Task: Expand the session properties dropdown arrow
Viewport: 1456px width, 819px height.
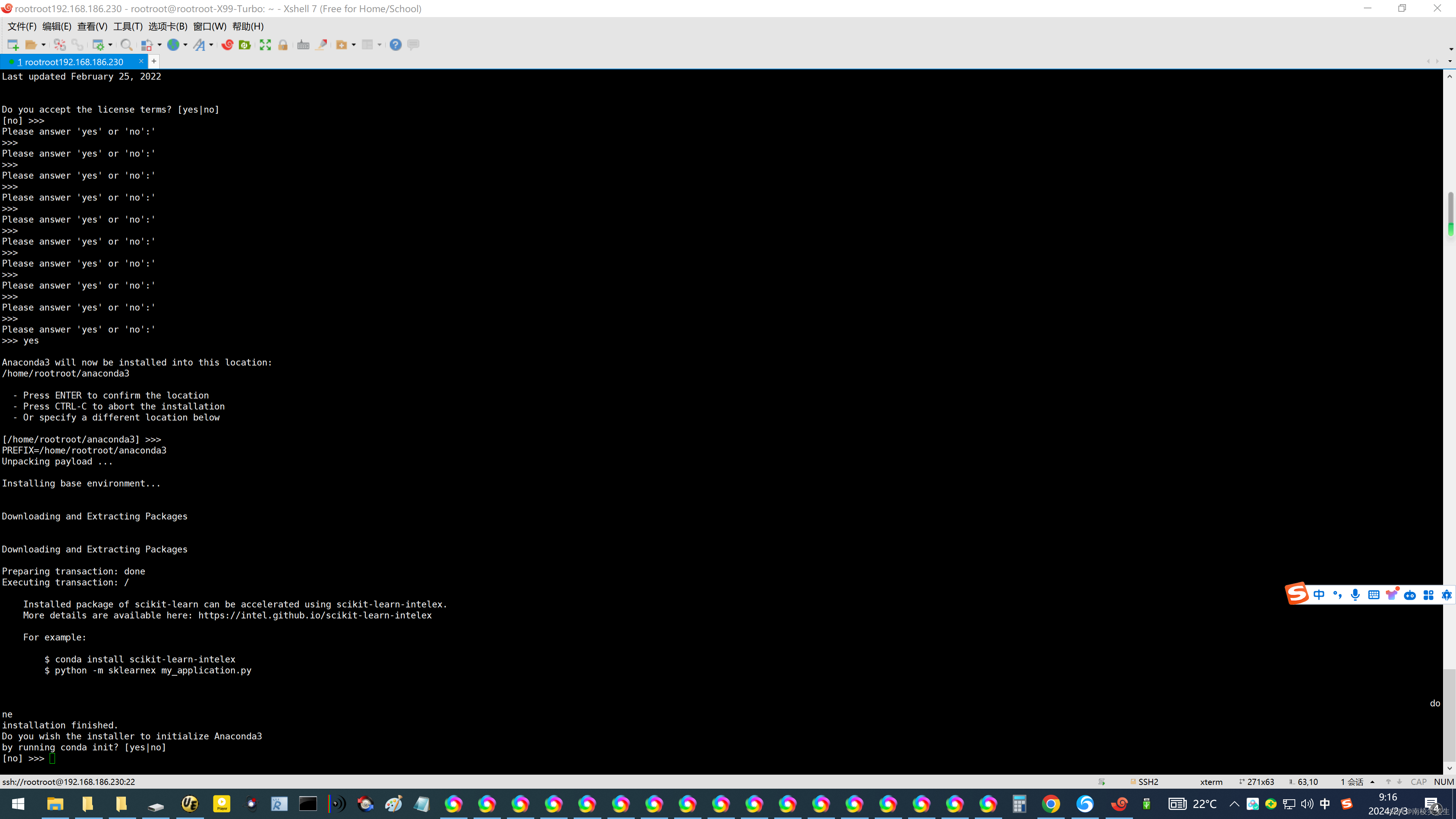Action: pyautogui.click(x=110, y=45)
